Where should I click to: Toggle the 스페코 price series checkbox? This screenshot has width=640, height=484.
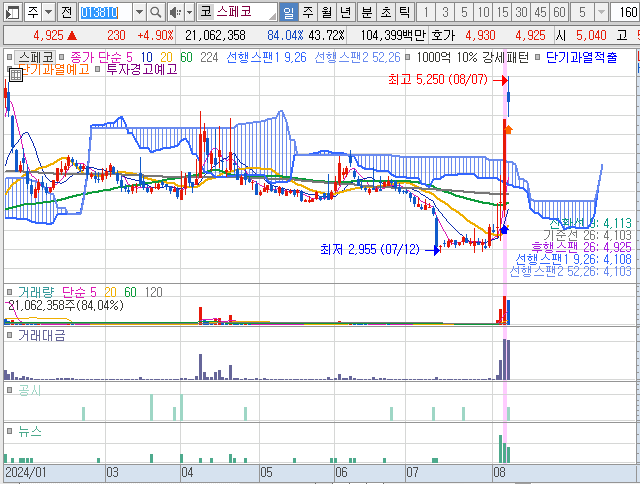(x=9, y=57)
